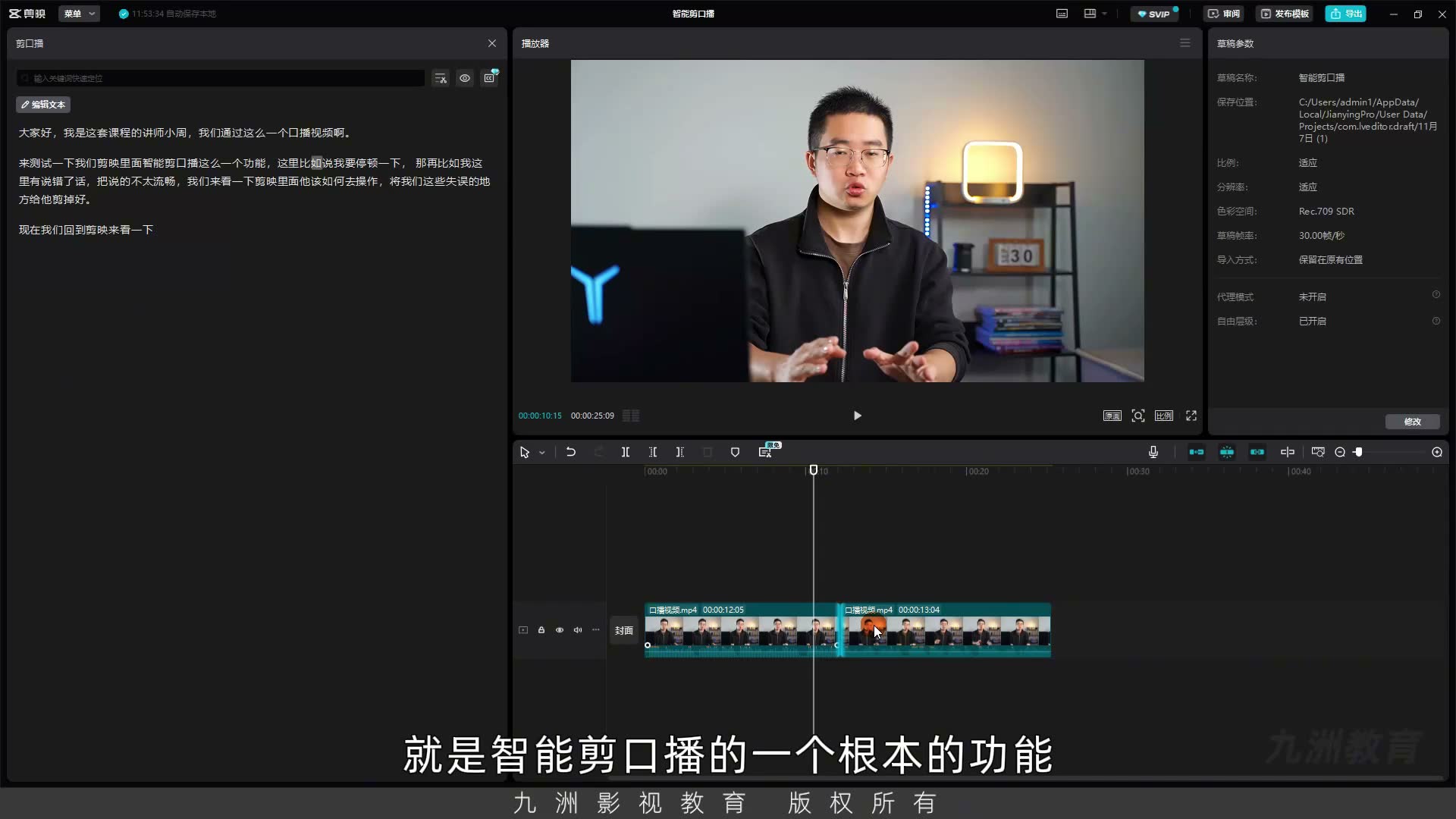Viewport: 1456px width, 819px height.
Task: Adjust the timeline zoom slider handle
Action: (1358, 452)
